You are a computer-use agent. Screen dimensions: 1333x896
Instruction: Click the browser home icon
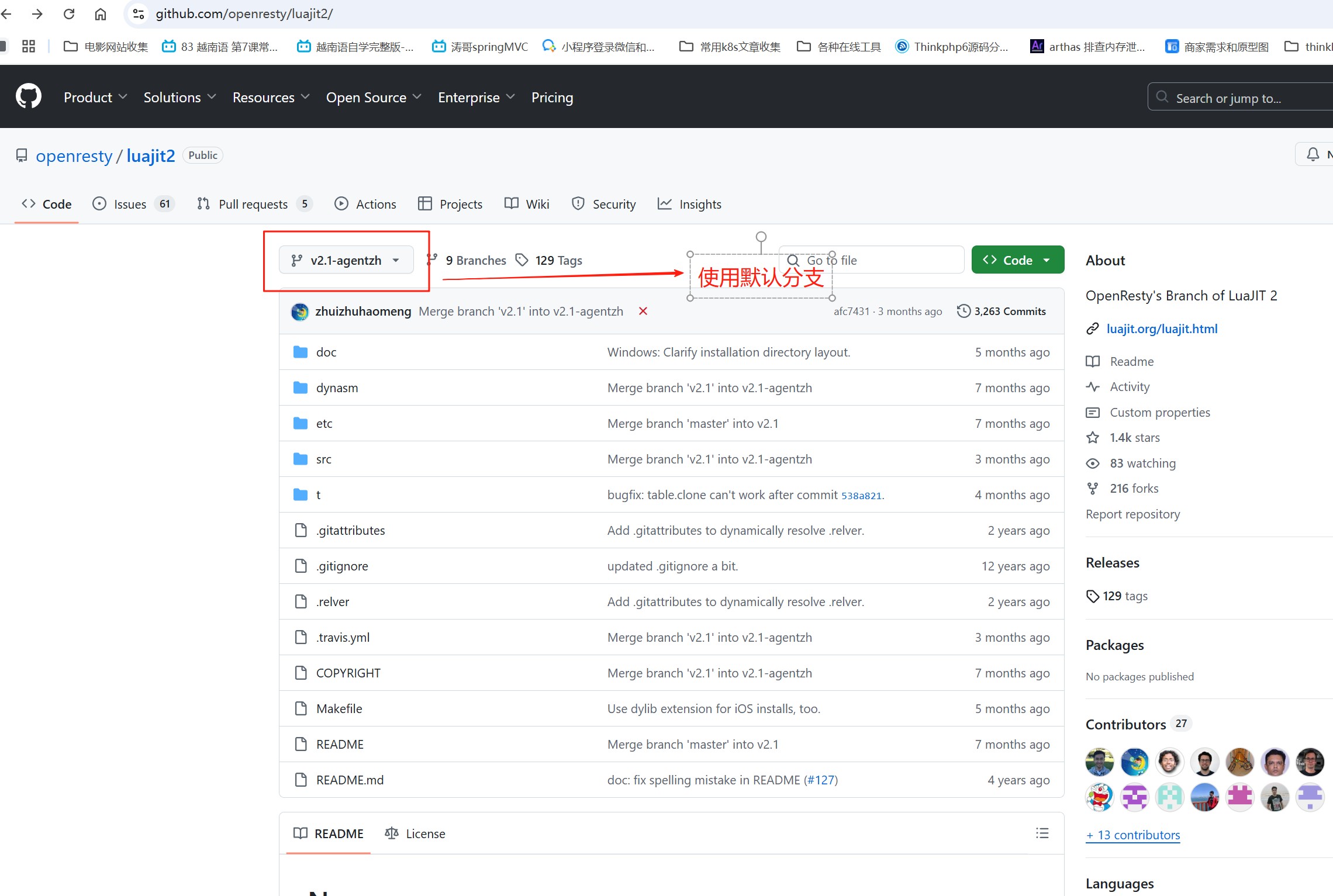point(101,14)
